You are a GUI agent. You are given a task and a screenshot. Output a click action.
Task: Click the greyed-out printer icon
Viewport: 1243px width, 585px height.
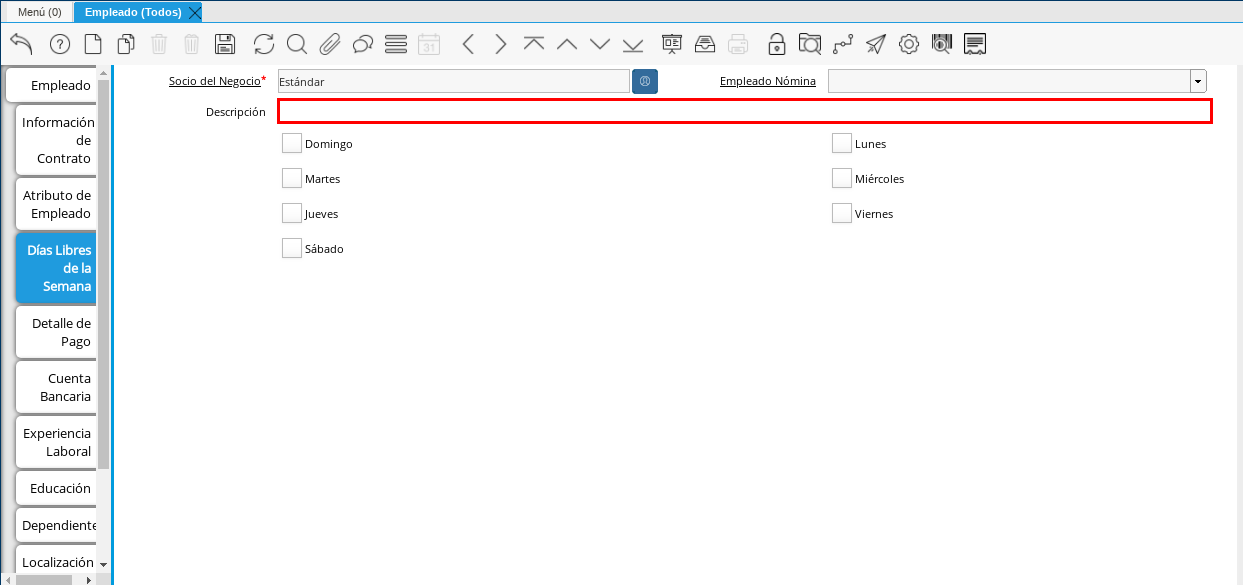click(738, 44)
